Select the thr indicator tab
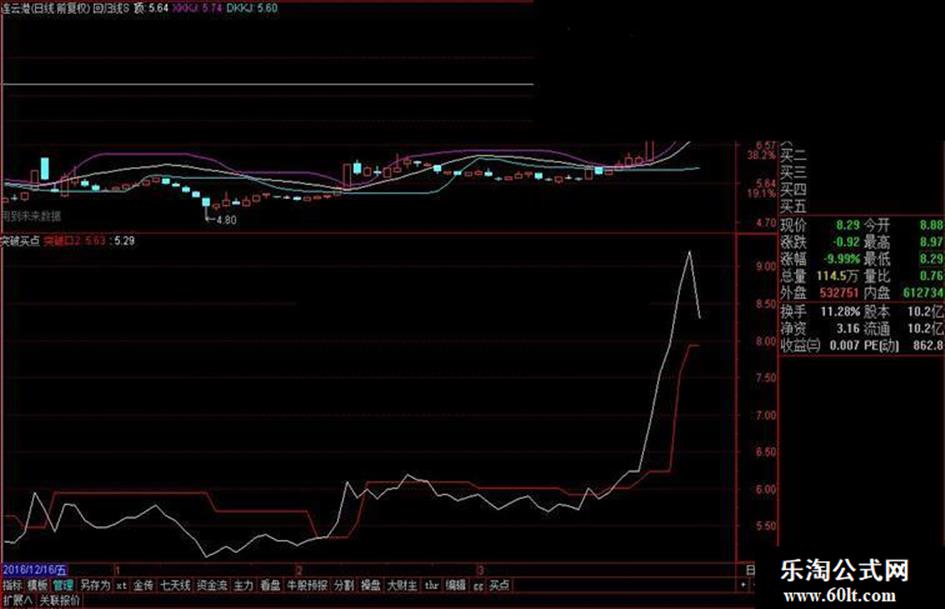The height and width of the screenshot is (609, 945). pos(431,585)
